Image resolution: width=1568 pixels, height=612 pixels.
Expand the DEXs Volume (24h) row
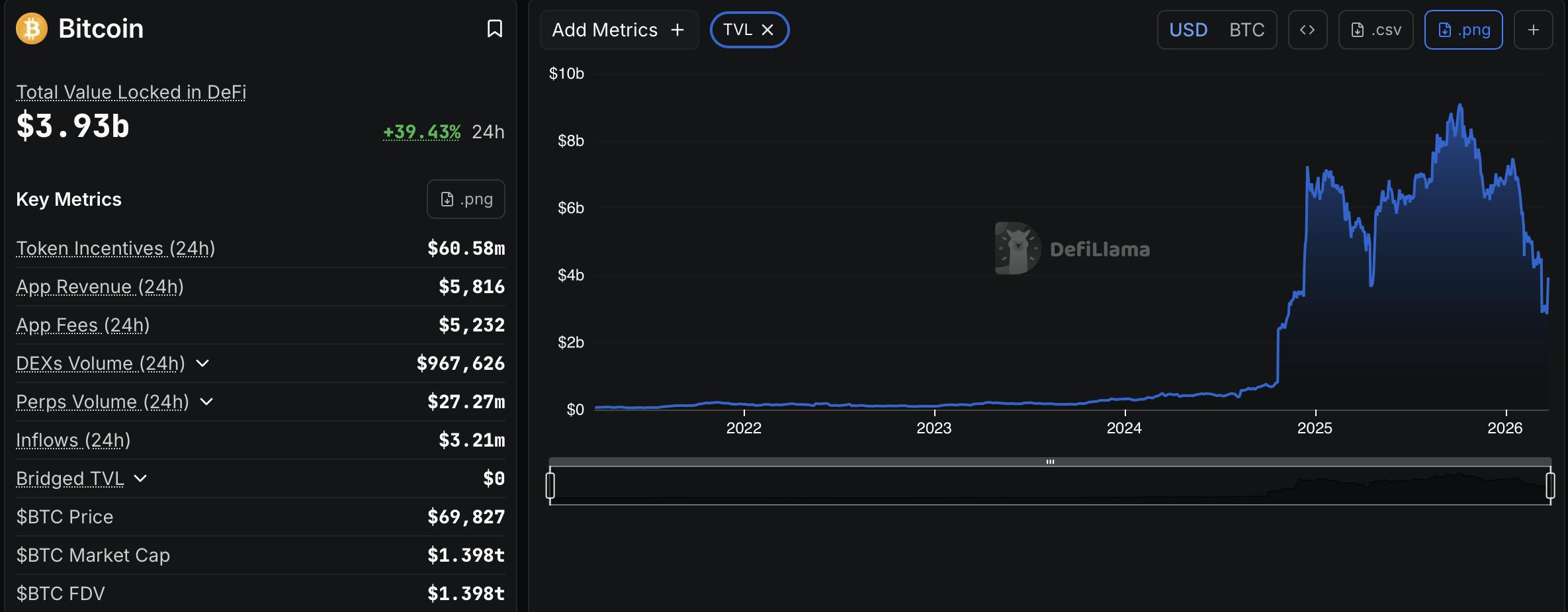(202, 363)
